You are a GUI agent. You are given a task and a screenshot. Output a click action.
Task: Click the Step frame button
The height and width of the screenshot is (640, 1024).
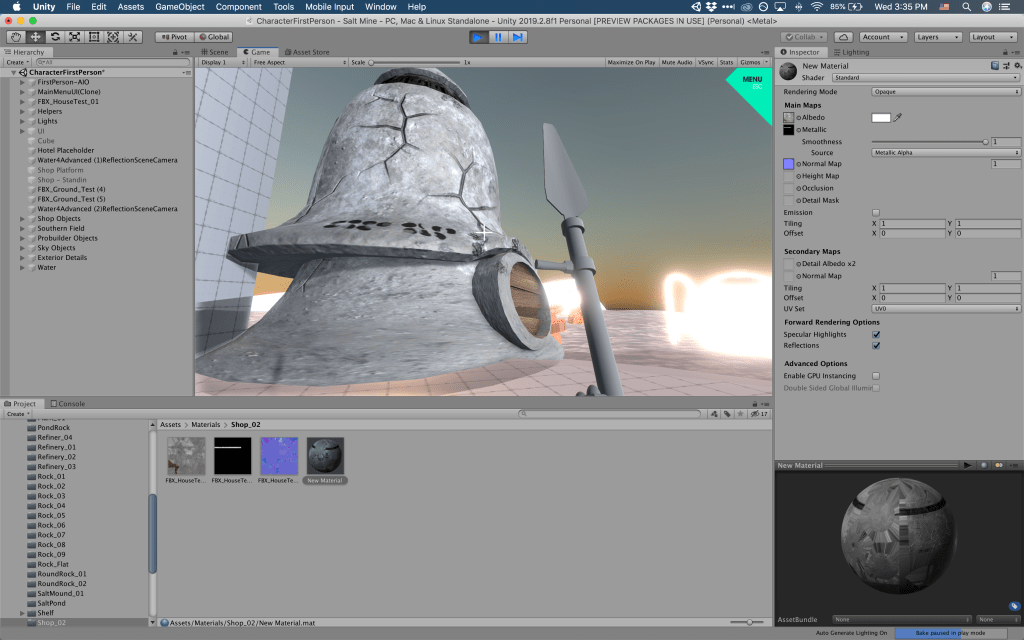(x=517, y=37)
